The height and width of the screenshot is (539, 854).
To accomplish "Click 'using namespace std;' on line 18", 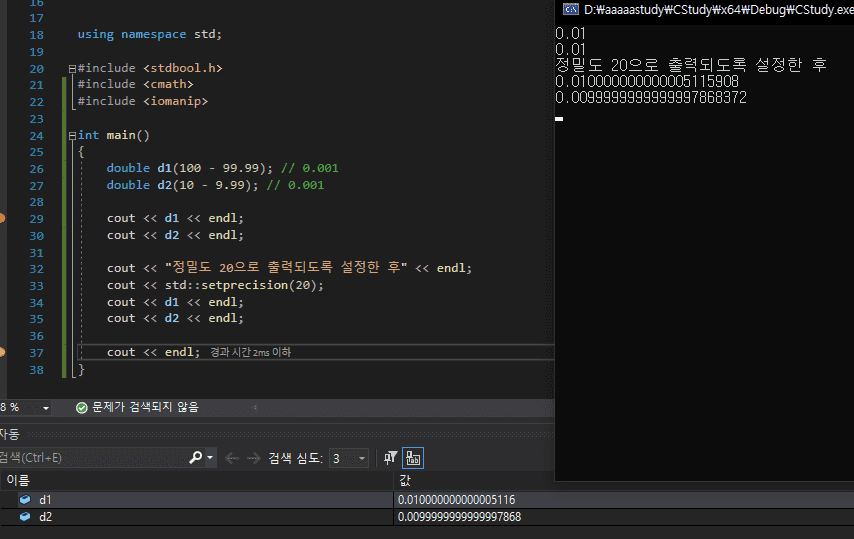I will (150, 34).
